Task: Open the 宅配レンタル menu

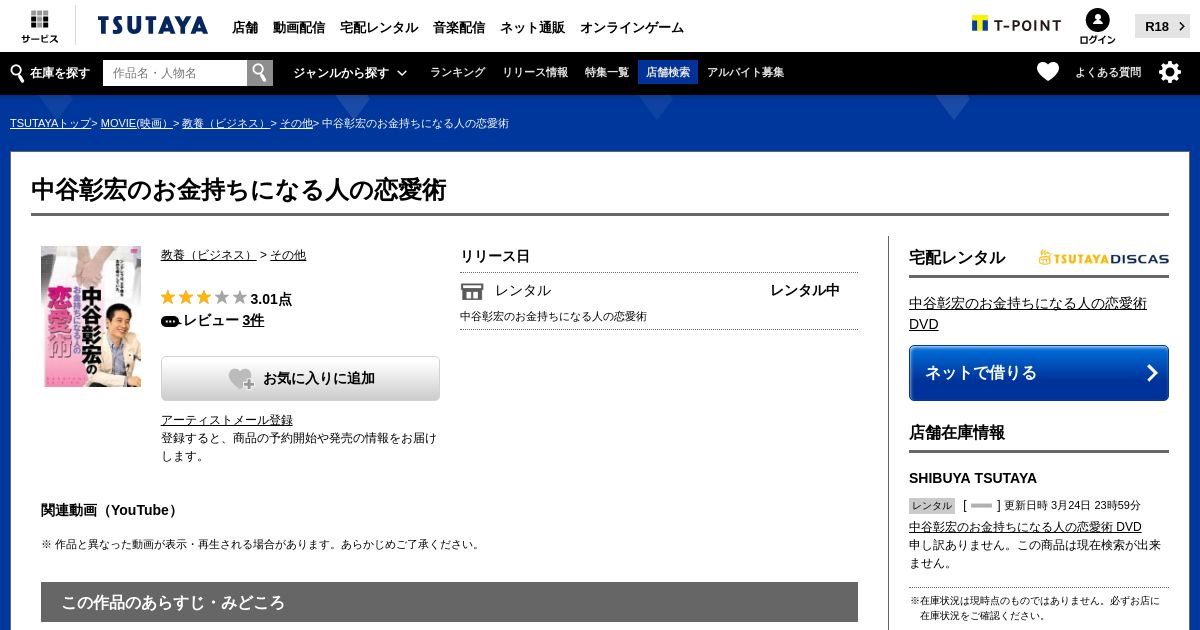Action: coord(379,27)
